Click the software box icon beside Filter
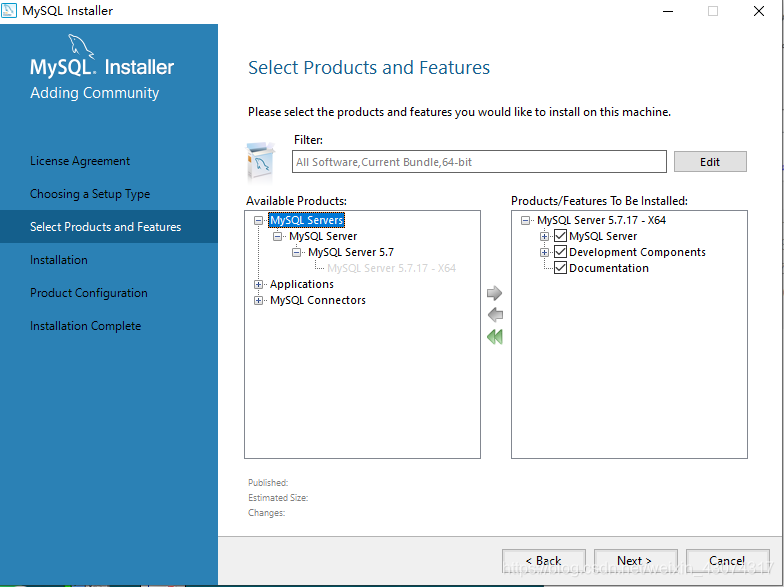The image size is (784, 587). (x=260, y=161)
